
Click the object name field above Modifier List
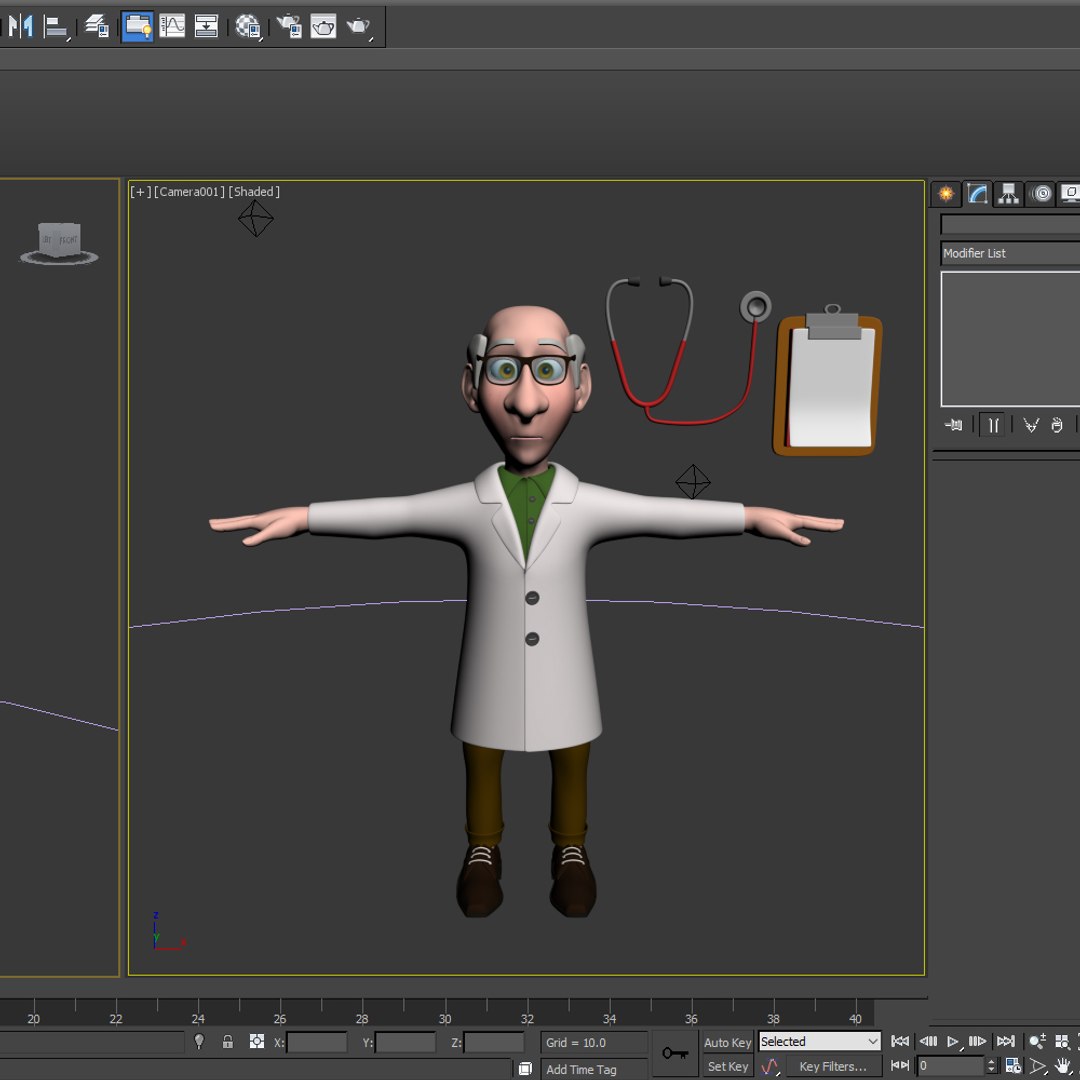pyautogui.click(x=1010, y=225)
